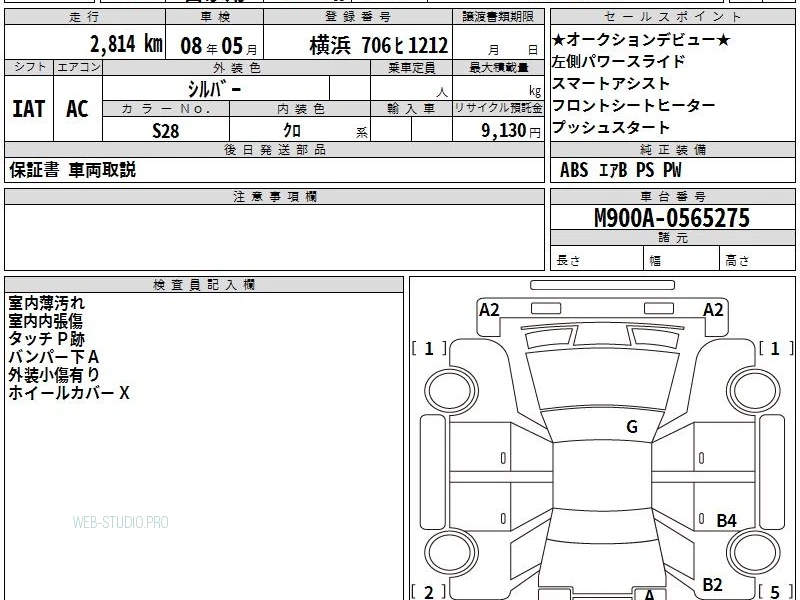This screenshot has height=600, width=800.
Task: Click the エアコン header label
Action: [x=78, y=67]
